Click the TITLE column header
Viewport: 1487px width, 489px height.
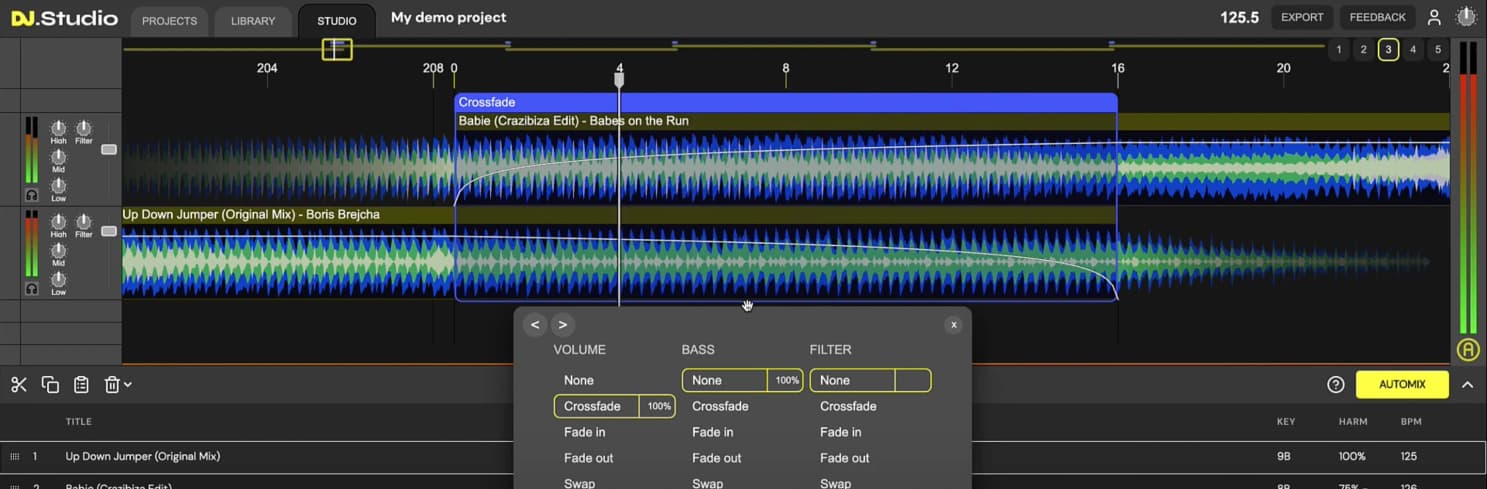tap(79, 422)
